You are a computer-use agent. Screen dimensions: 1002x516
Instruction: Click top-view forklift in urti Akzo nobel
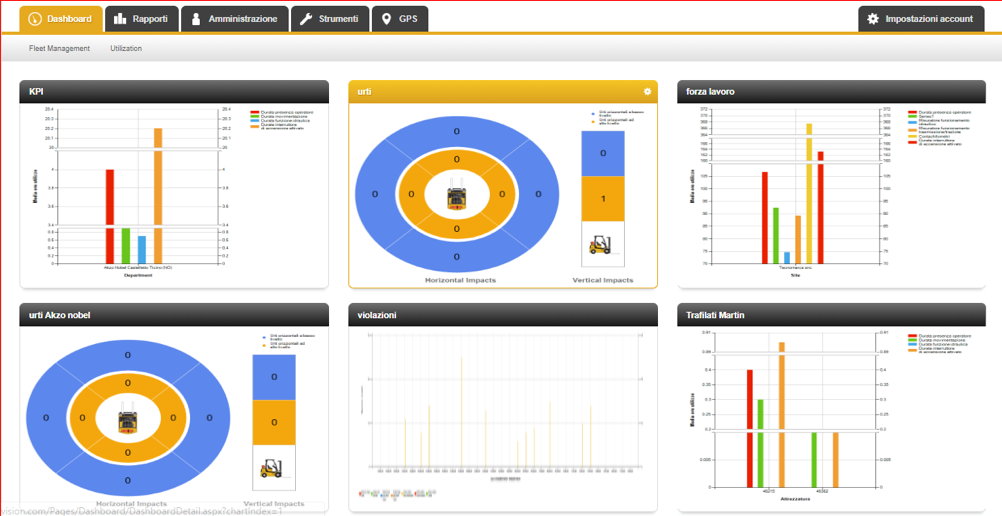(128, 420)
